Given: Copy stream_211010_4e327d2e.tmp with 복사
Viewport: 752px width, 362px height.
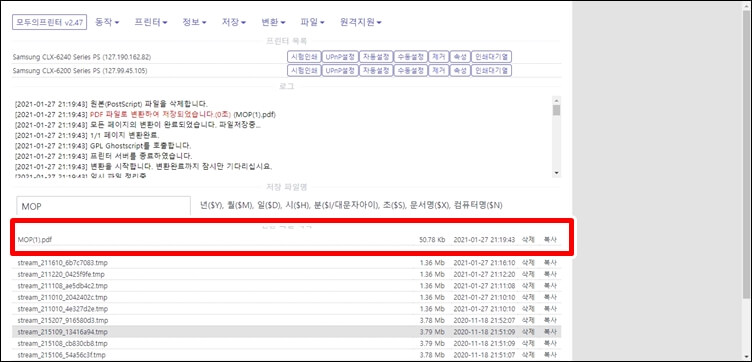Looking at the screenshot, I should (550, 309).
